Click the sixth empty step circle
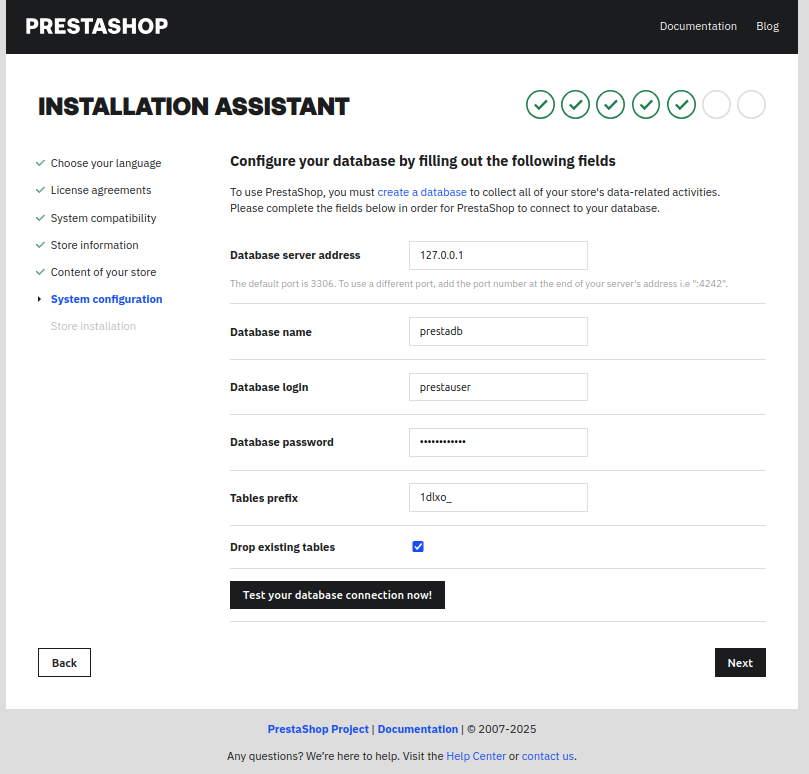Image resolution: width=809 pixels, height=774 pixels. (x=716, y=104)
